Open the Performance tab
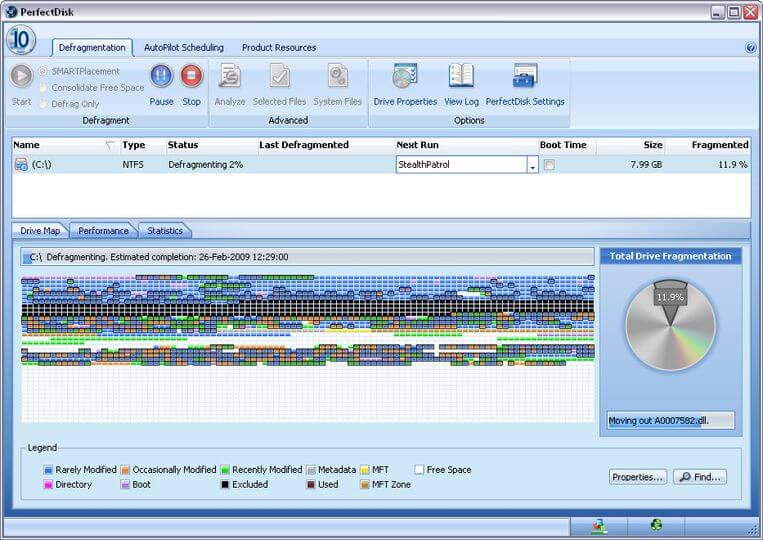The width and height of the screenshot is (763, 540). click(104, 230)
